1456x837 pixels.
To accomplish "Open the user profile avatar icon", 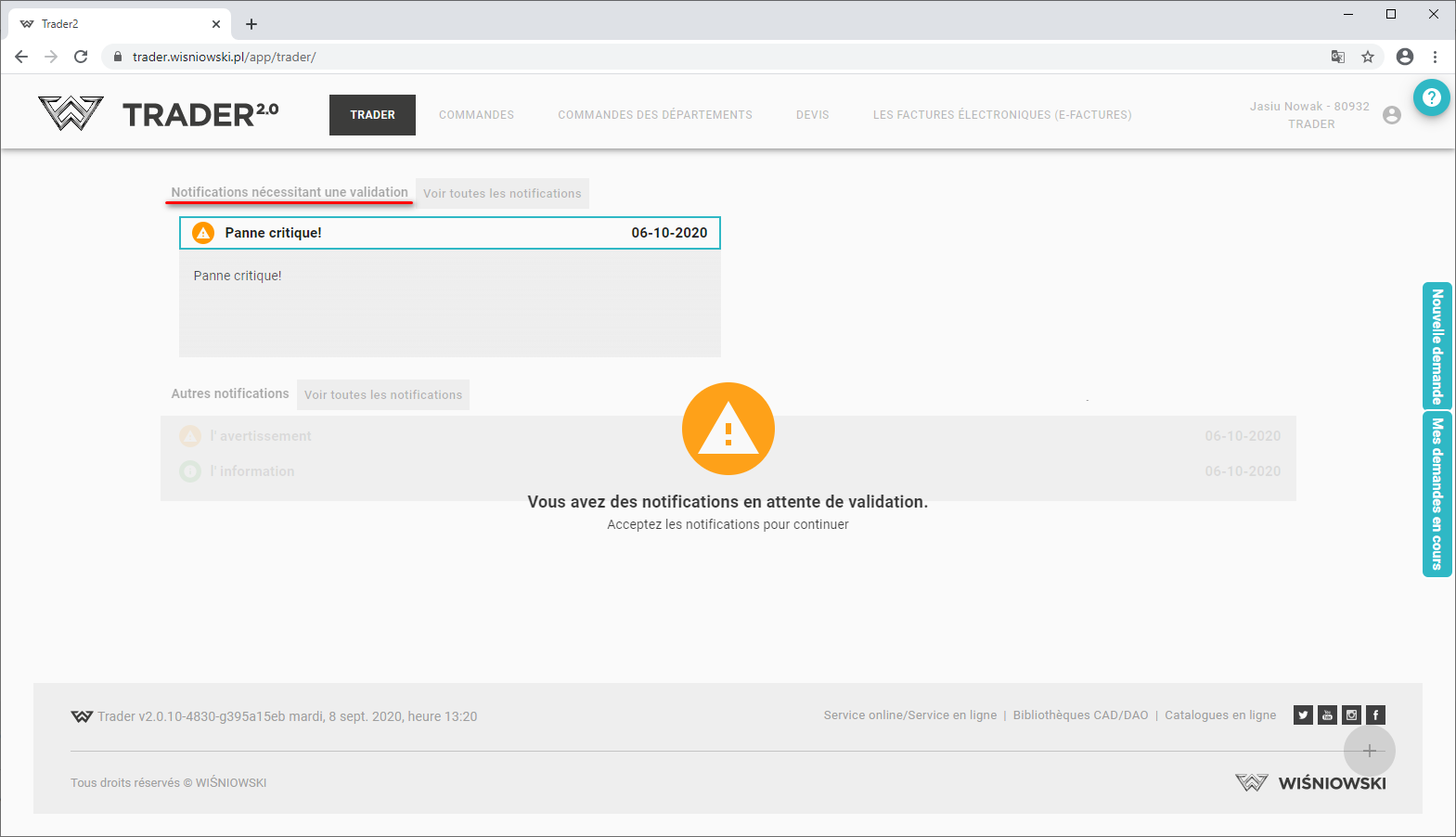I will (x=1391, y=115).
